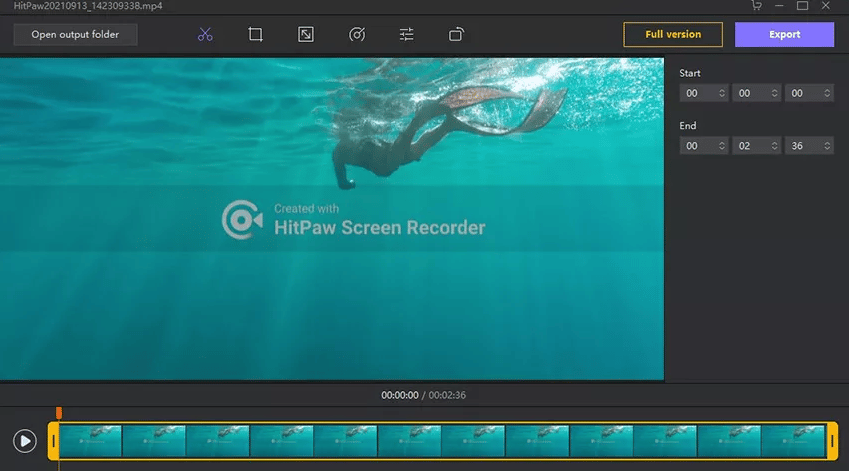Image resolution: width=849 pixels, height=471 pixels.
Task: Click the Start seconds field
Action: pyautogui.click(x=809, y=93)
